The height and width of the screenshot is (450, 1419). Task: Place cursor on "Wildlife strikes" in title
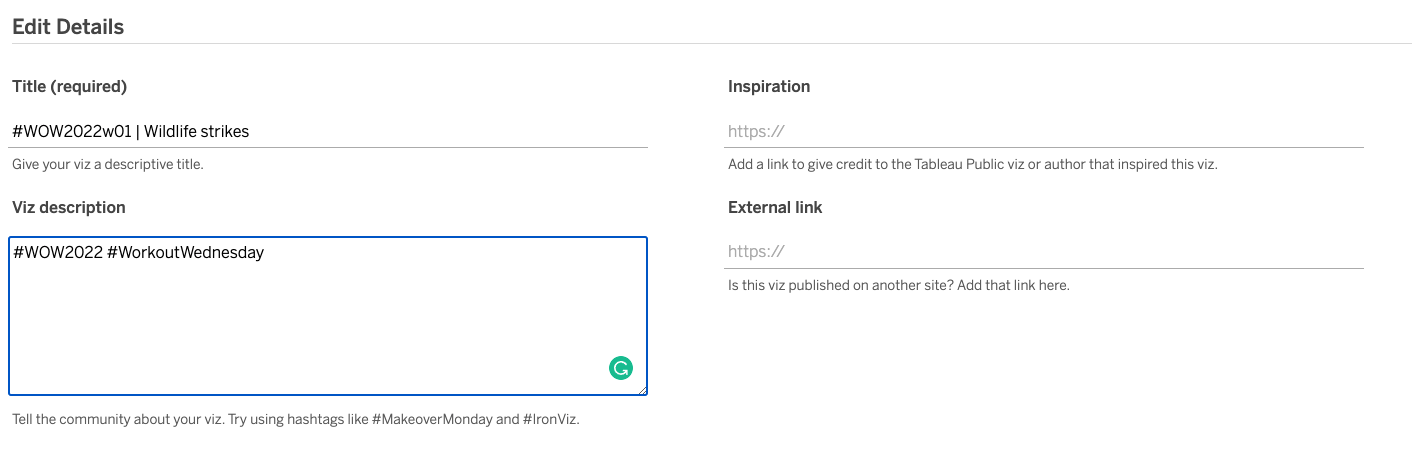pyautogui.click(x=197, y=131)
